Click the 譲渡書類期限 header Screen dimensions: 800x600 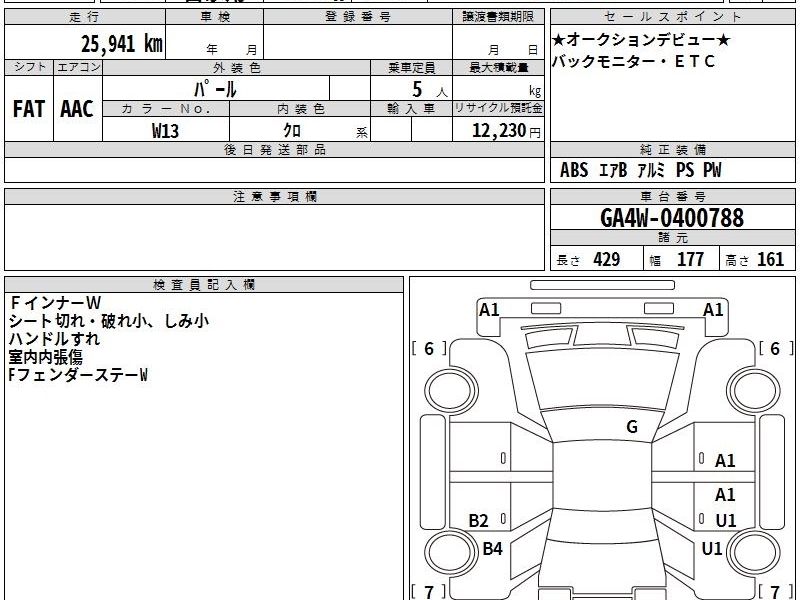point(498,17)
